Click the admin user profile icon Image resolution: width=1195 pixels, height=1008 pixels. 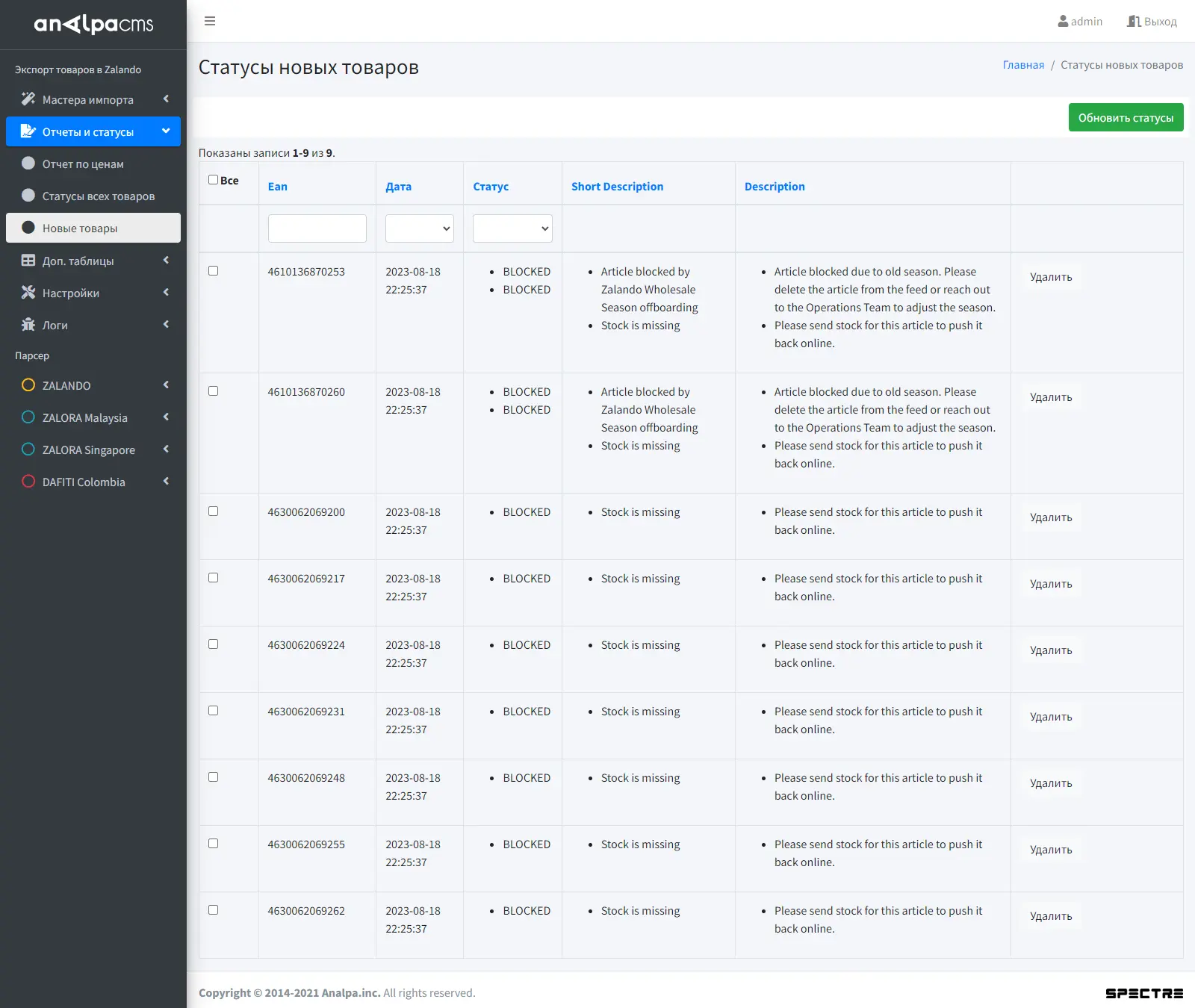[x=1063, y=22]
